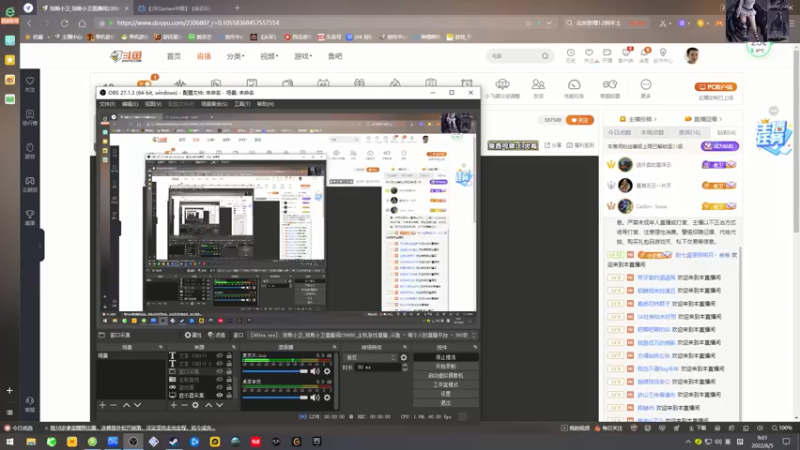The image size is (800, 450).
Task: Toggle visibility of 文本 (GDI+) 2 source
Action: pos(219,364)
